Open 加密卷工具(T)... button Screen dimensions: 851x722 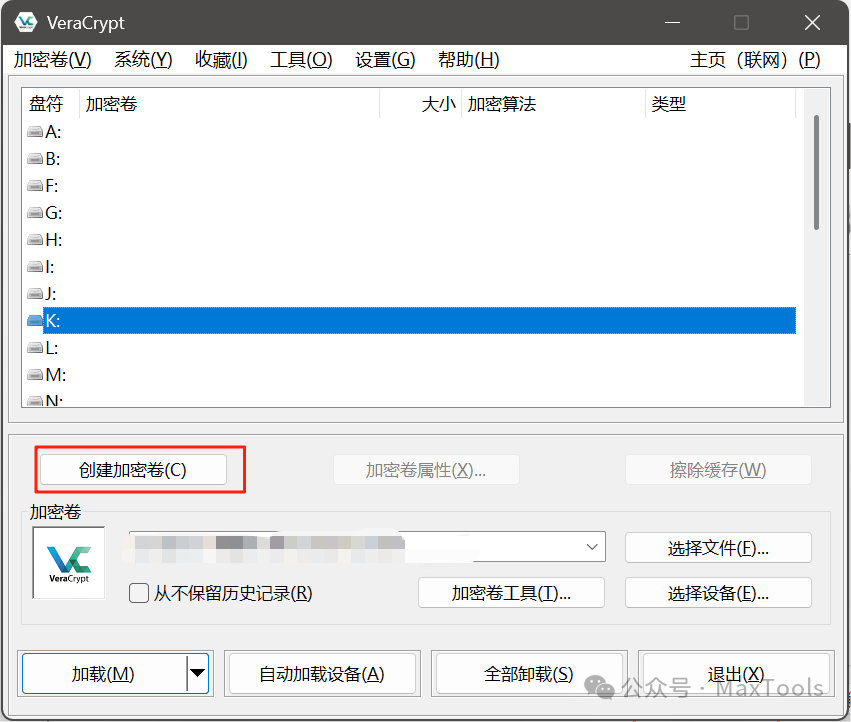511,593
